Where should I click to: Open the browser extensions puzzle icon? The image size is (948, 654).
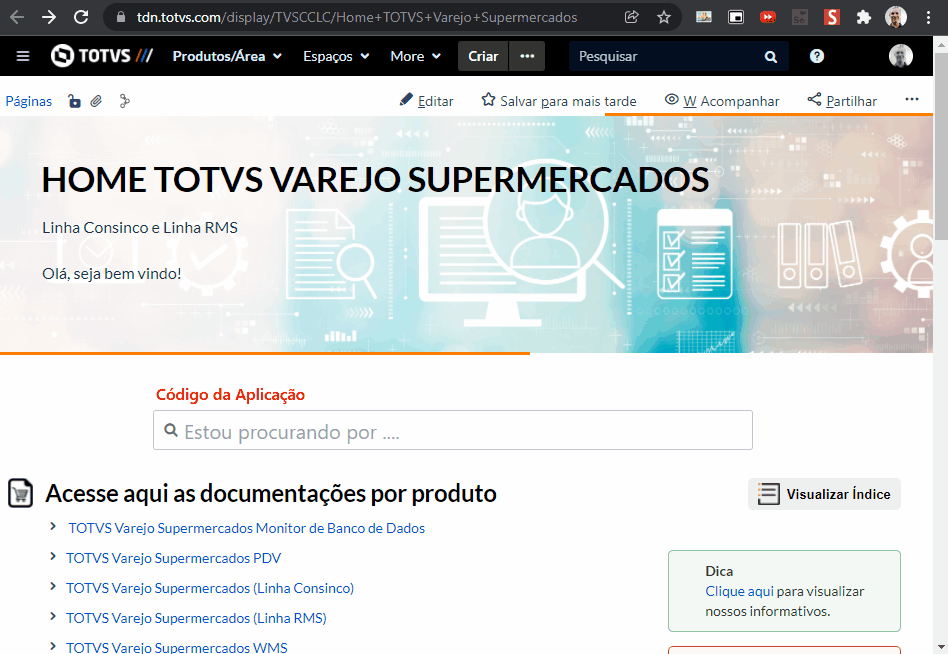[863, 17]
